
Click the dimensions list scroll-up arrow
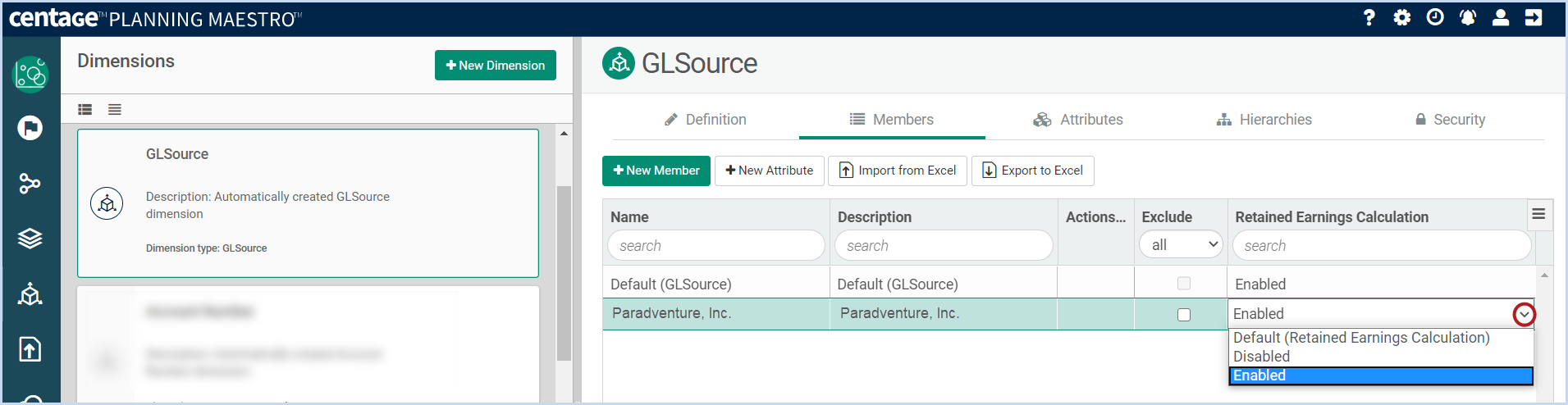pyautogui.click(x=564, y=133)
